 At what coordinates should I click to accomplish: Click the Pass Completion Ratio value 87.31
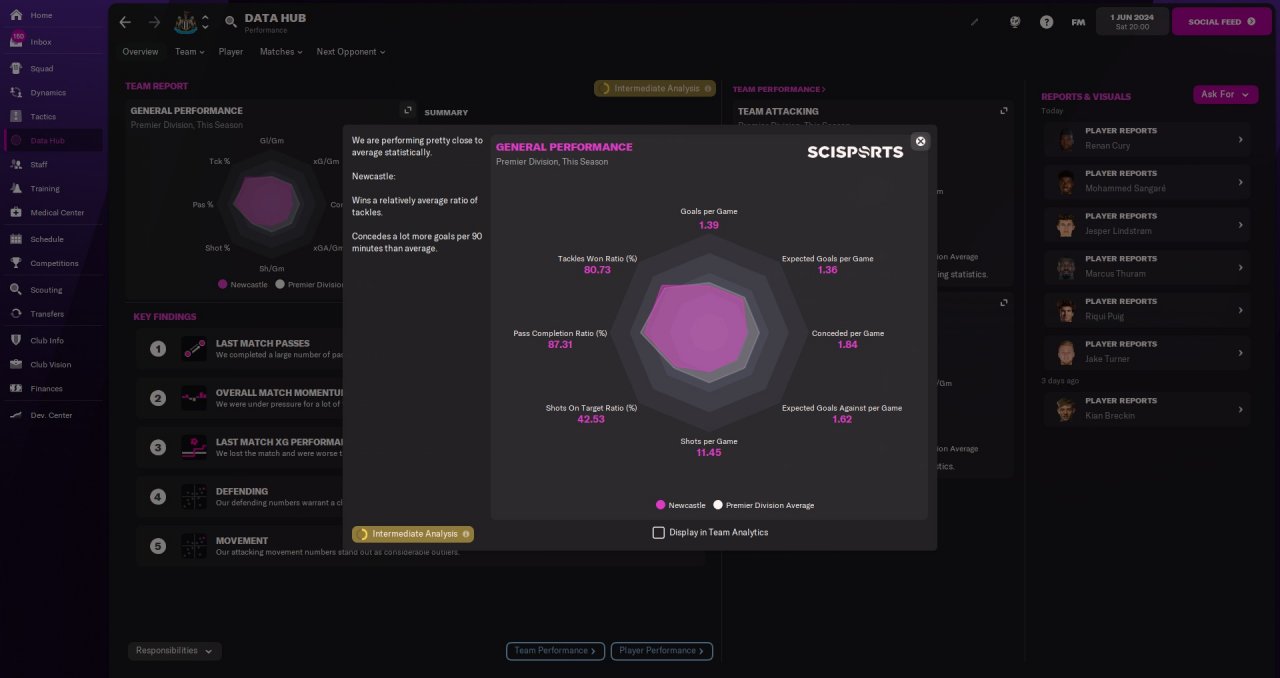click(x=560, y=345)
